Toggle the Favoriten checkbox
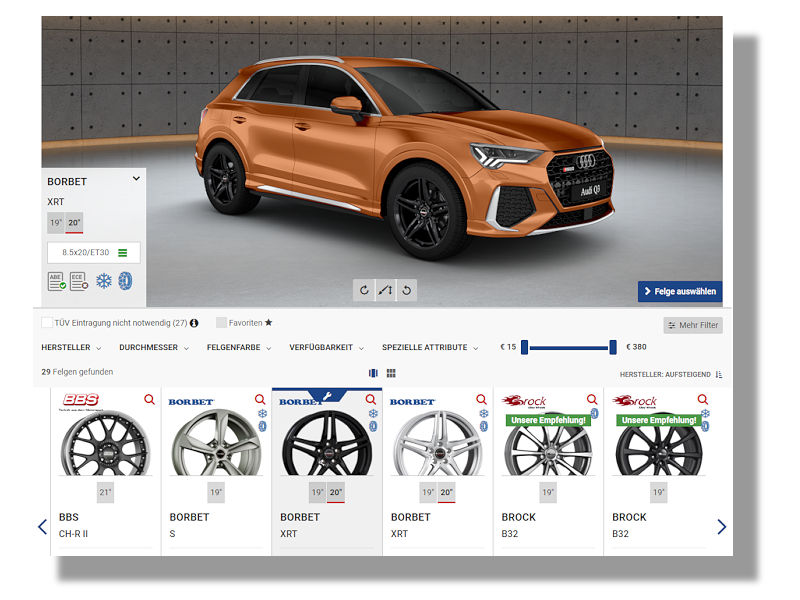Viewport: 800px width, 600px height. pos(221,322)
